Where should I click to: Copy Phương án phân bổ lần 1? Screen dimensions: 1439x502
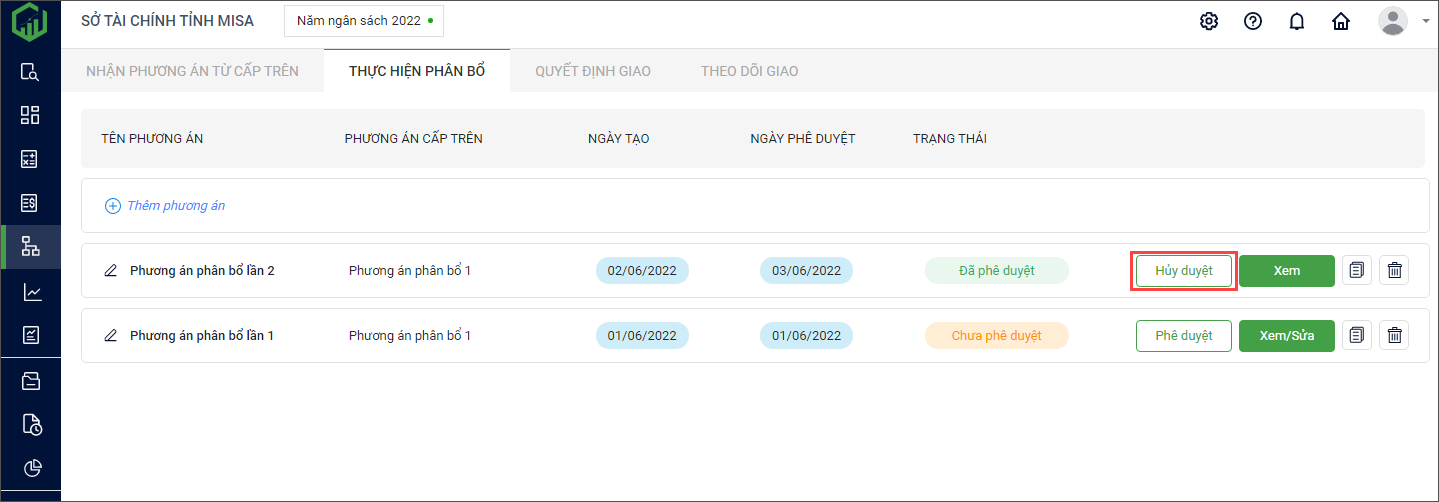pyautogui.click(x=1356, y=336)
